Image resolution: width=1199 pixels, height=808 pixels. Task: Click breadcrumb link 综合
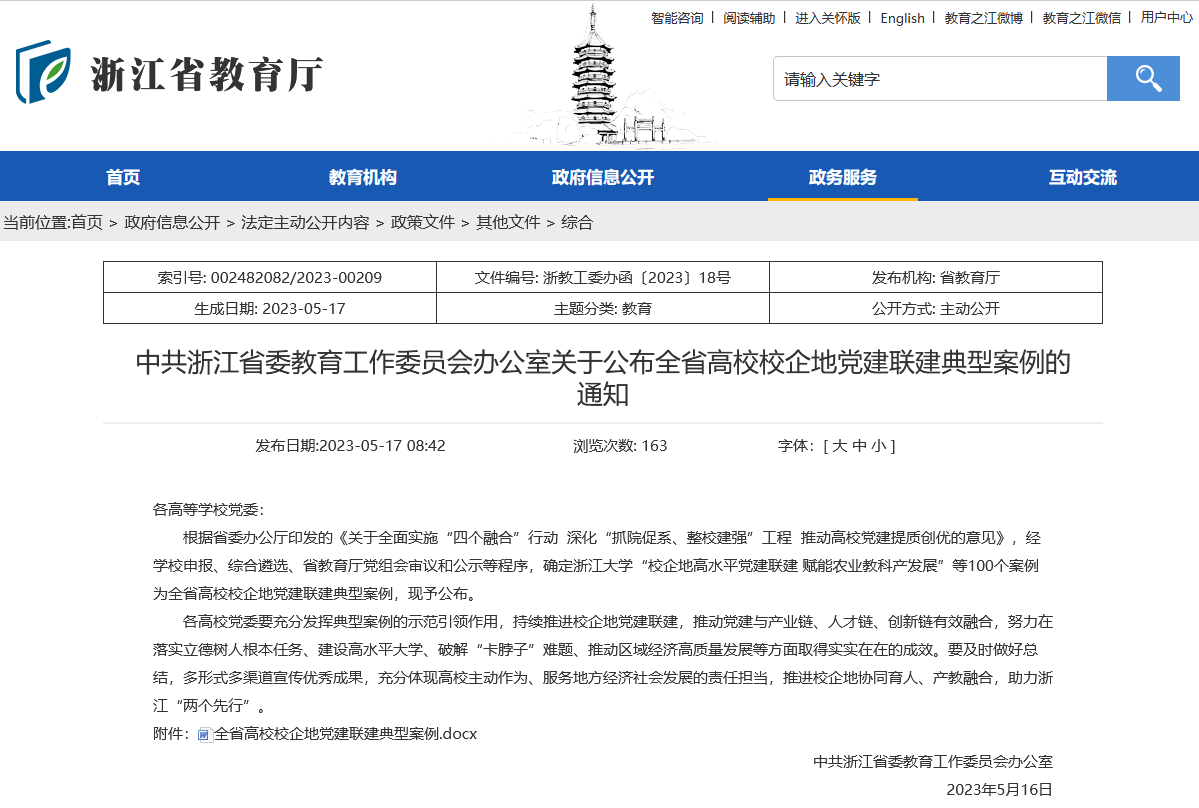pos(577,222)
